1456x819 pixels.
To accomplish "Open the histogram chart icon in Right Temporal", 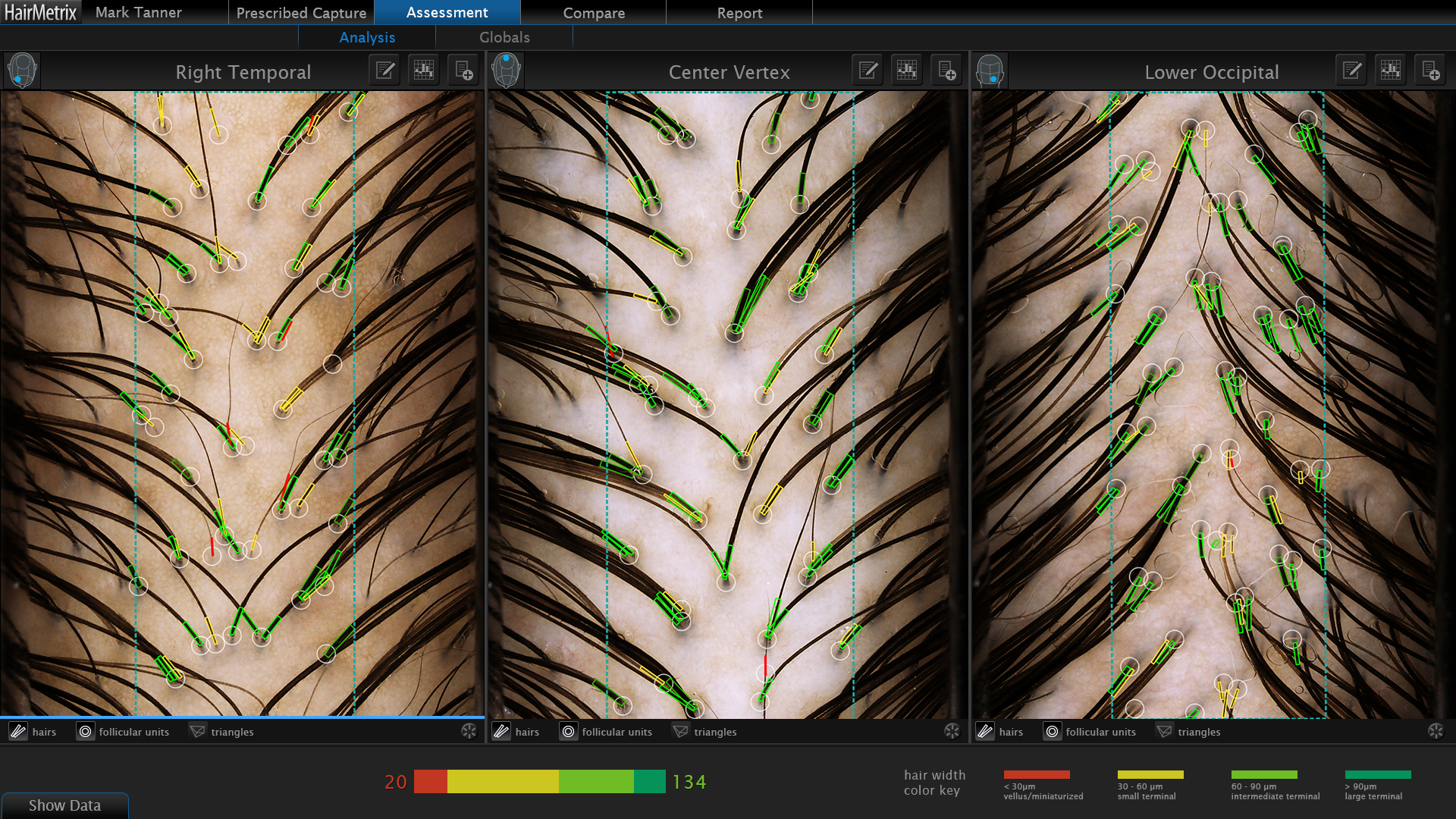I will point(424,71).
